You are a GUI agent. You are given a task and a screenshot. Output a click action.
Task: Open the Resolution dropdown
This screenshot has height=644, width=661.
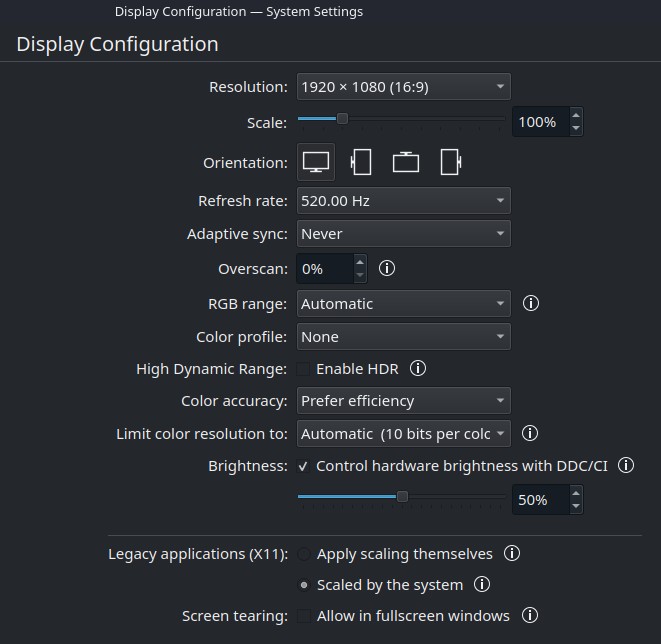(x=403, y=87)
